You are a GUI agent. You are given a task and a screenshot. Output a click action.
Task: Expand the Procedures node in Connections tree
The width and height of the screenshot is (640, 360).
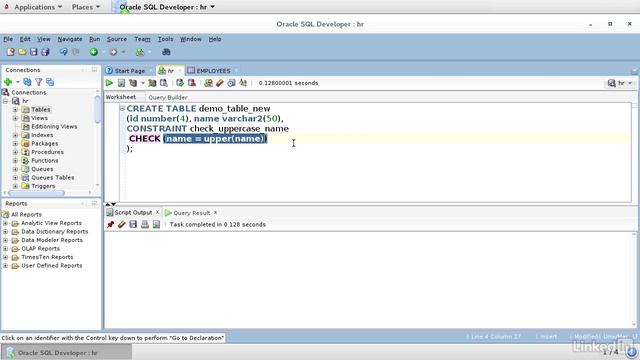coord(15,152)
